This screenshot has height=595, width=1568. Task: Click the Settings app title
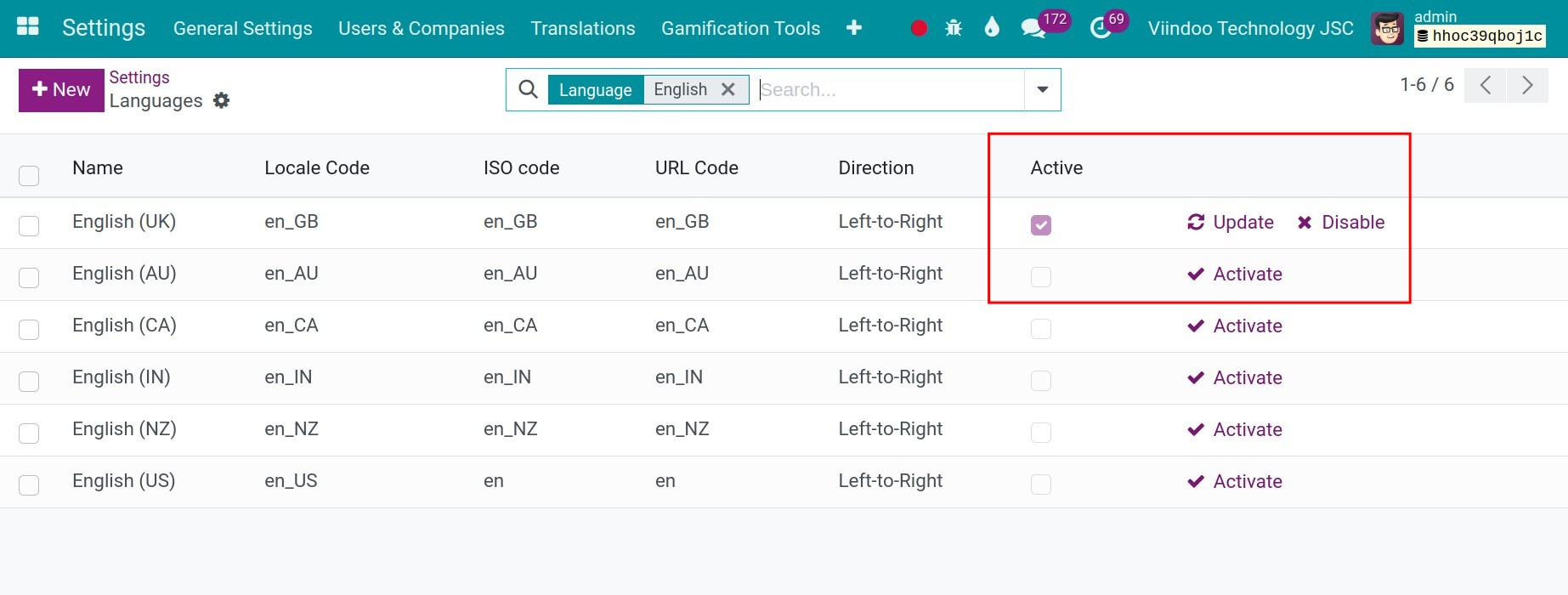(x=104, y=27)
